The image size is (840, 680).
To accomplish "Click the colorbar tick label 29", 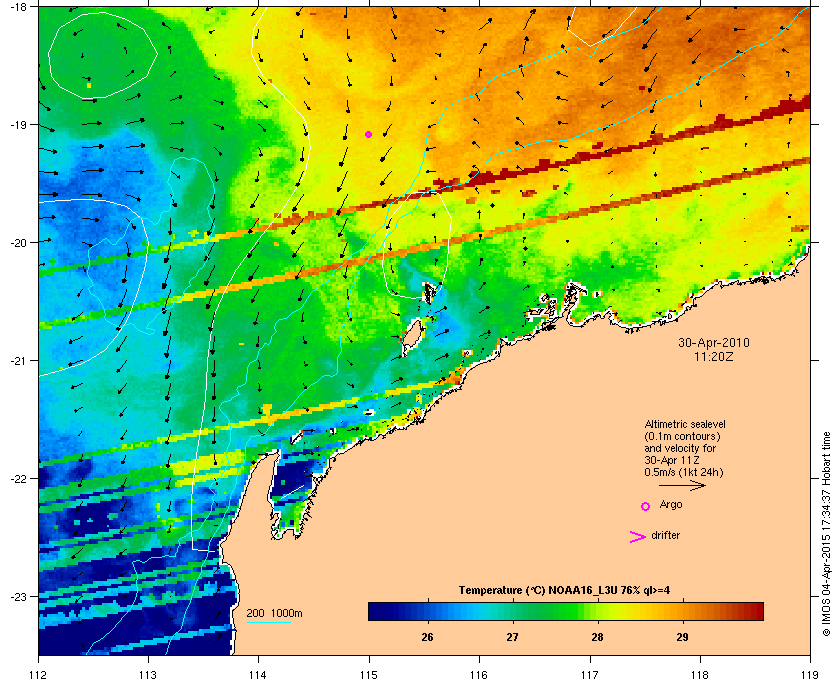I will coord(682,637).
